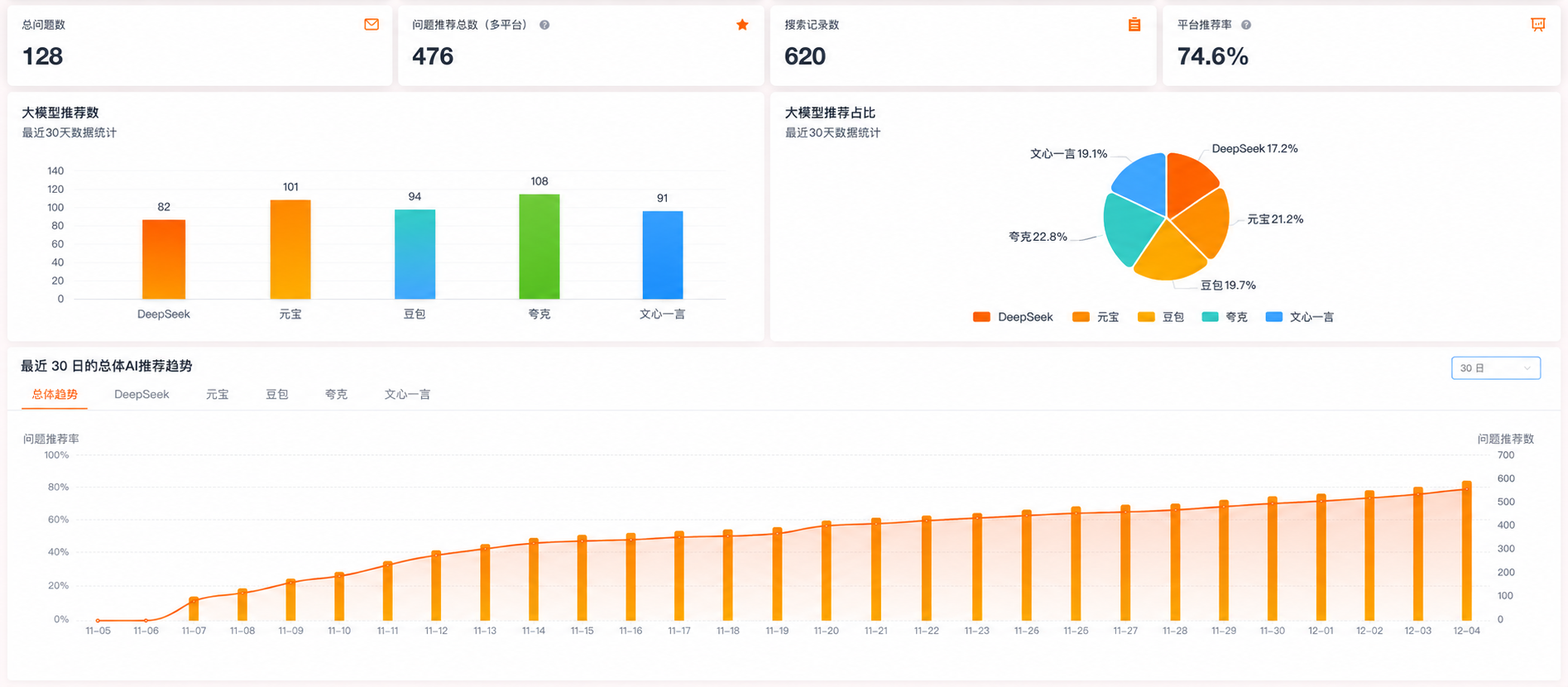The image size is (1568, 687).
Task: Click the trend bar for 11-12
Action: (x=436, y=586)
